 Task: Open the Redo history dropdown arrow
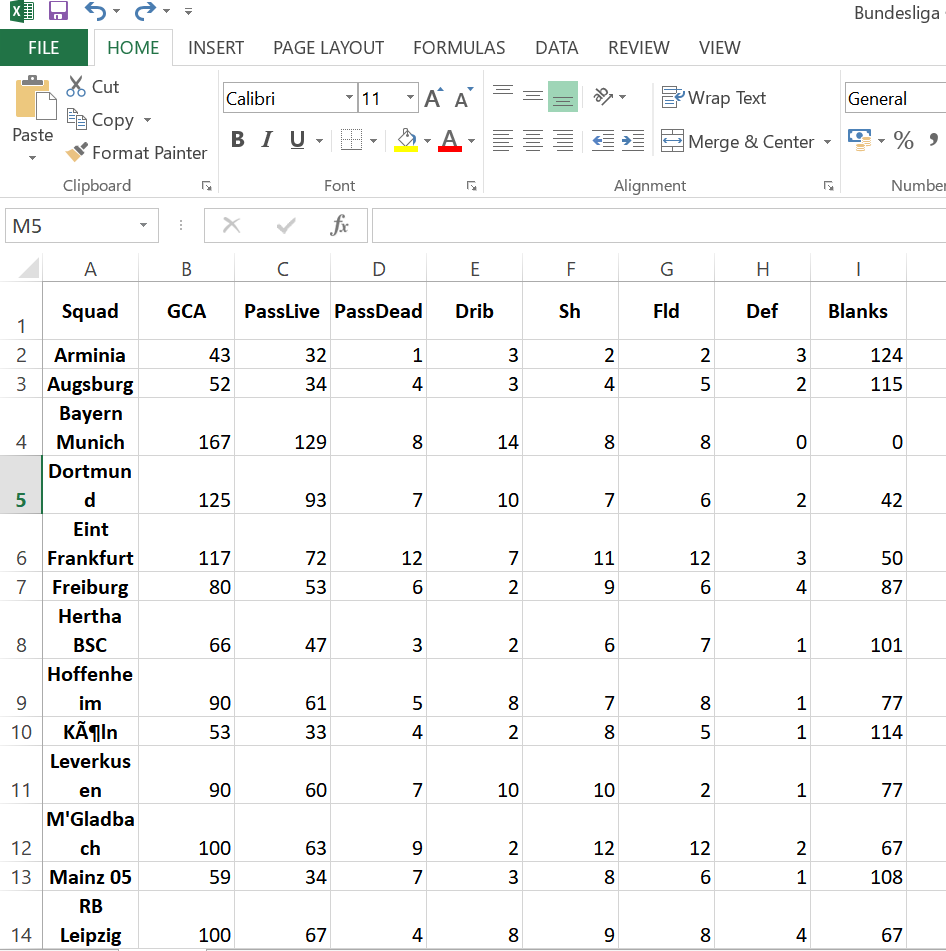[167, 12]
